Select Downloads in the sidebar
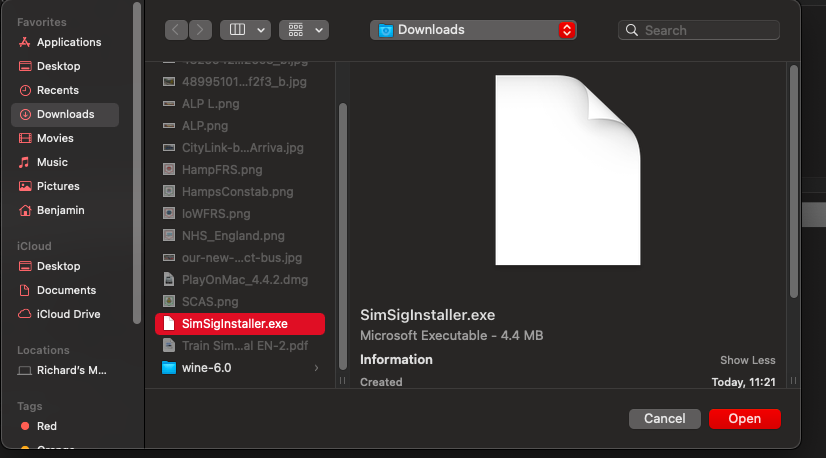Image resolution: width=826 pixels, height=458 pixels. tap(65, 114)
